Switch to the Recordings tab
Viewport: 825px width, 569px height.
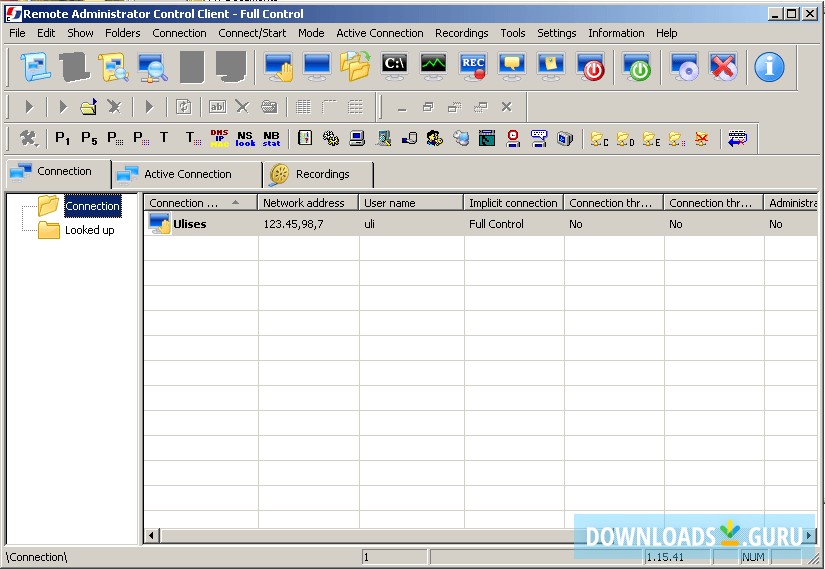click(x=318, y=174)
